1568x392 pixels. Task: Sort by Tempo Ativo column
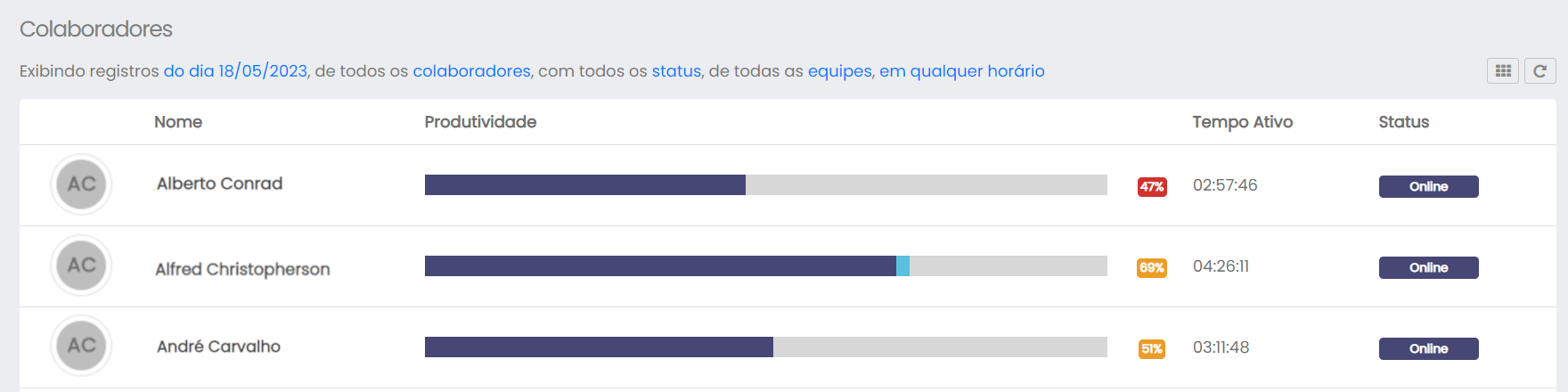[1242, 122]
